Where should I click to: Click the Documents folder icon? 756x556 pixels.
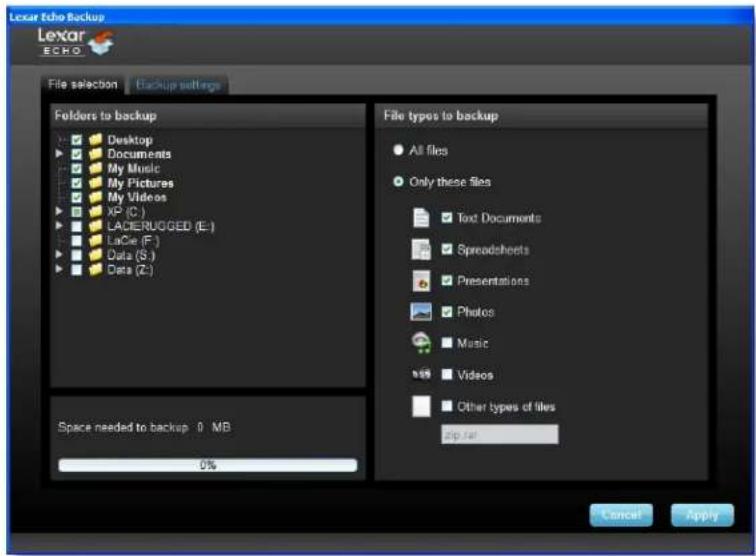pyautogui.click(x=95, y=154)
